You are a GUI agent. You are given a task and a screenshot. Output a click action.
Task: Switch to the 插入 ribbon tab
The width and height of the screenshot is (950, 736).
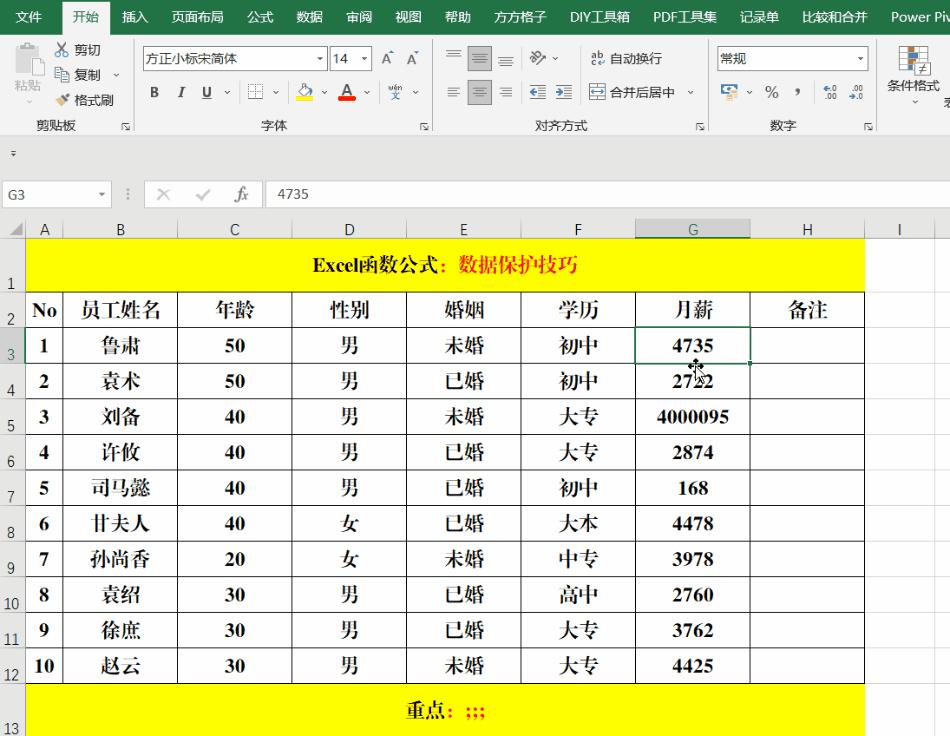tap(134, 16)
